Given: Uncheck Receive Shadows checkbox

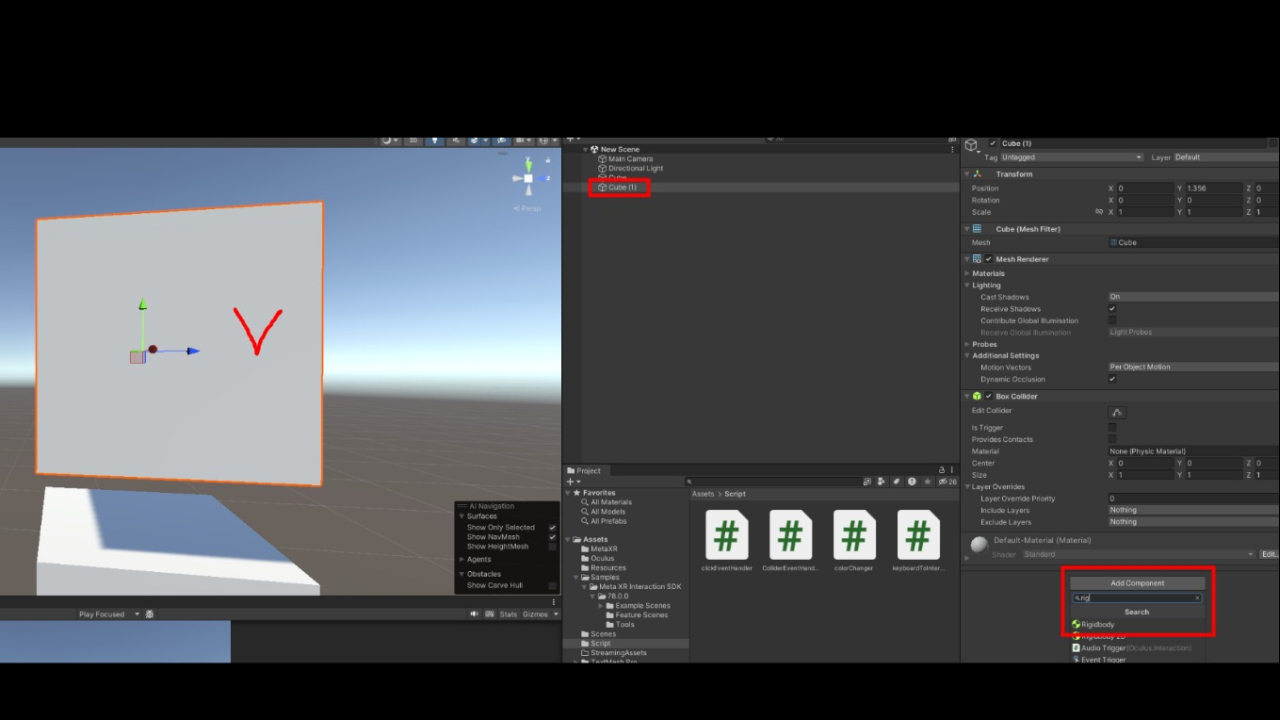Looking at the screenshot, I should pyautogui.click(x=1112, y=309).
